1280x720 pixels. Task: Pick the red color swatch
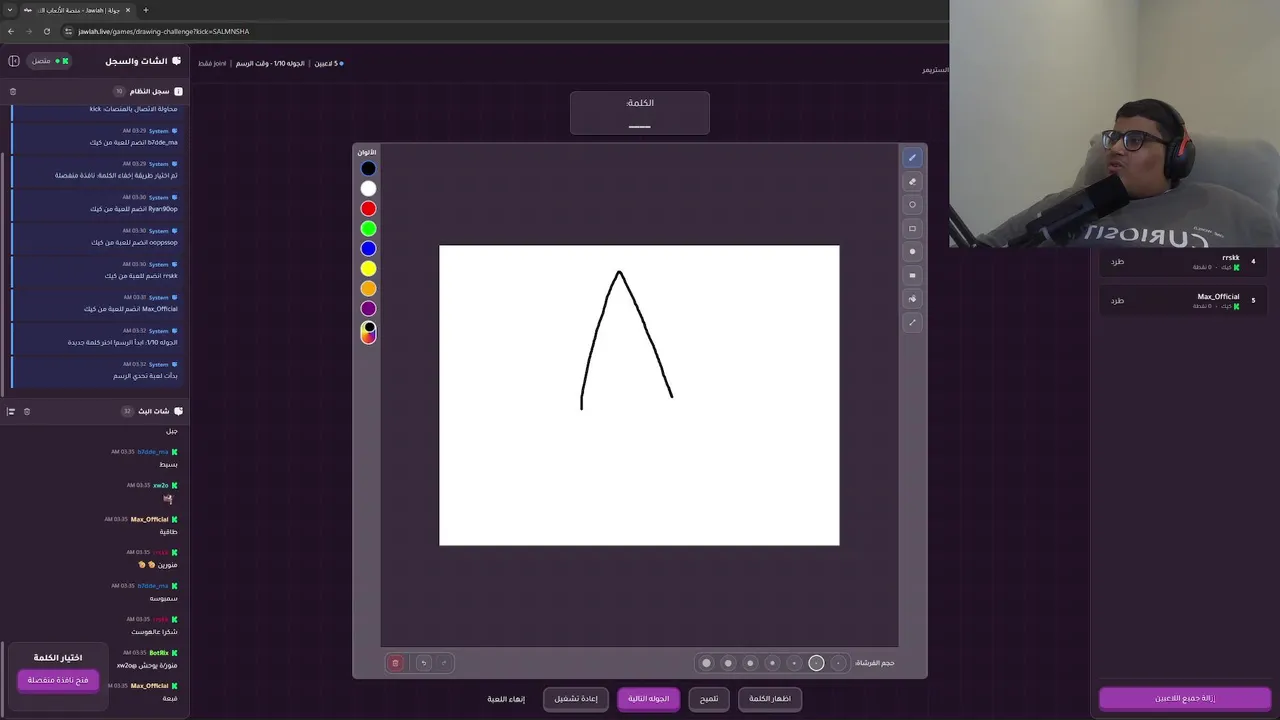coord(368,209)
